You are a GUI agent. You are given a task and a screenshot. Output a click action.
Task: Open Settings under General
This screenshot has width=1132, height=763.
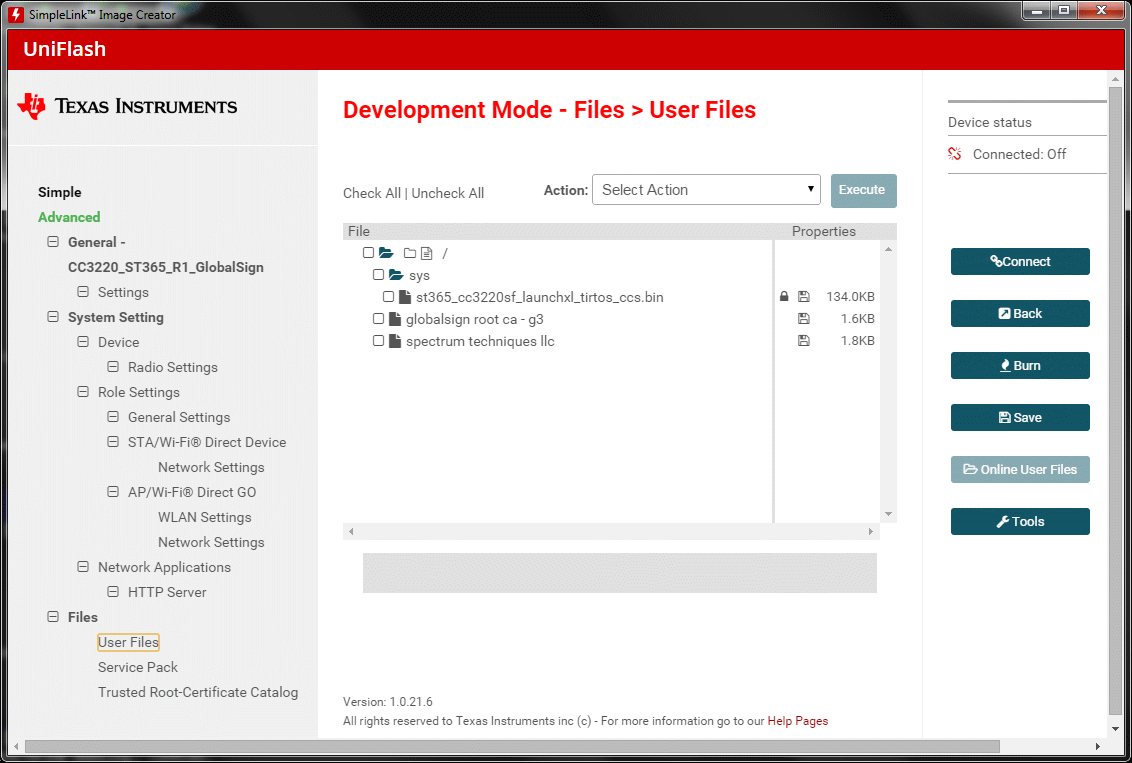pos(123,292)
